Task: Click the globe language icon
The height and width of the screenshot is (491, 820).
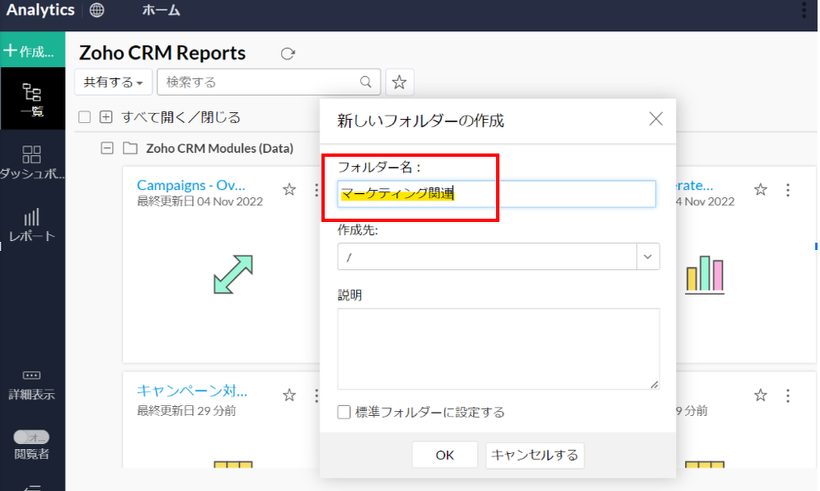Action: click(x=97, y=11)
